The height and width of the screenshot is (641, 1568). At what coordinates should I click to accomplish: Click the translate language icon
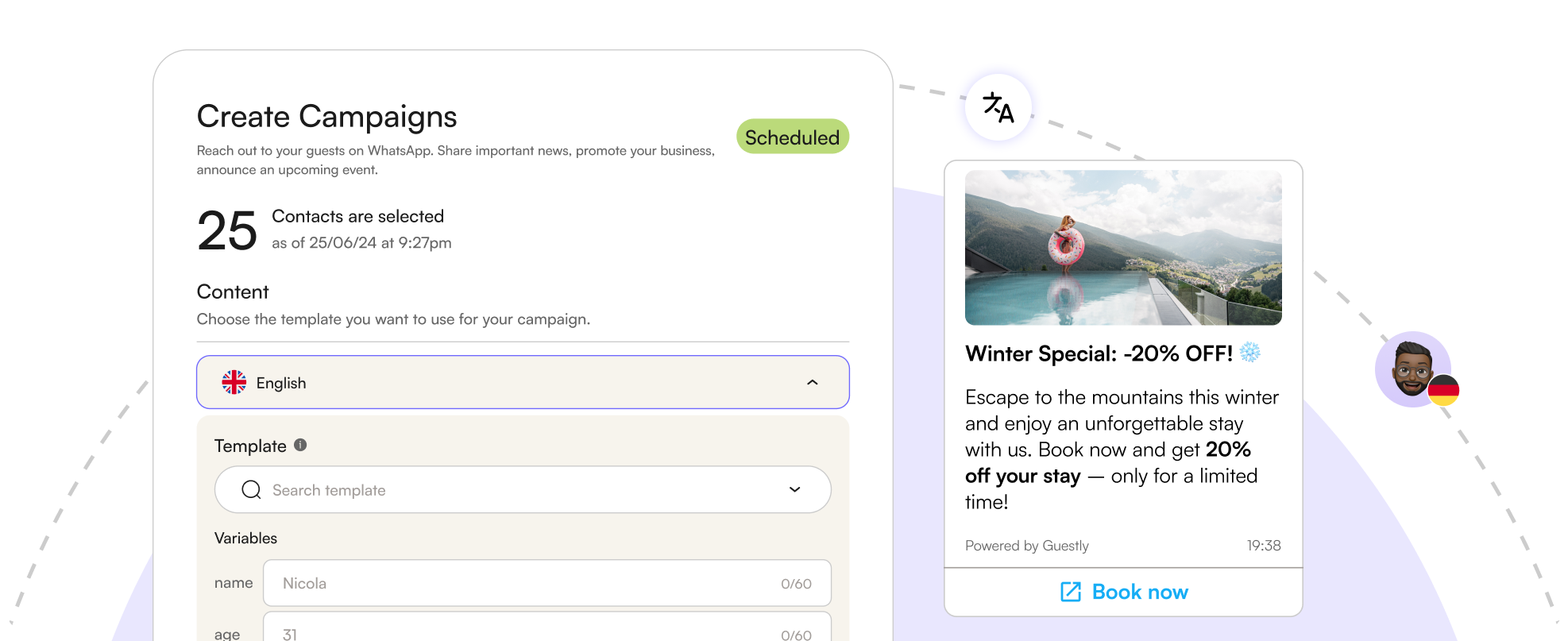pyautogui.click(x=998, y=107)
